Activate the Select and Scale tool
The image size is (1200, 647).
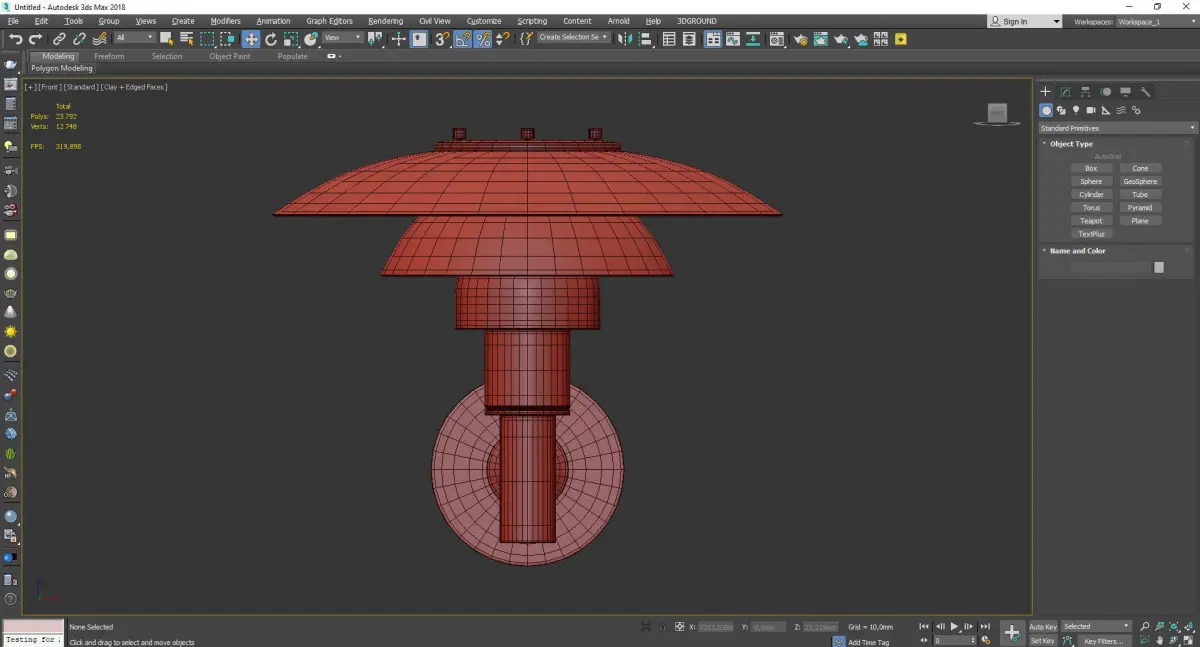(290, 39)
